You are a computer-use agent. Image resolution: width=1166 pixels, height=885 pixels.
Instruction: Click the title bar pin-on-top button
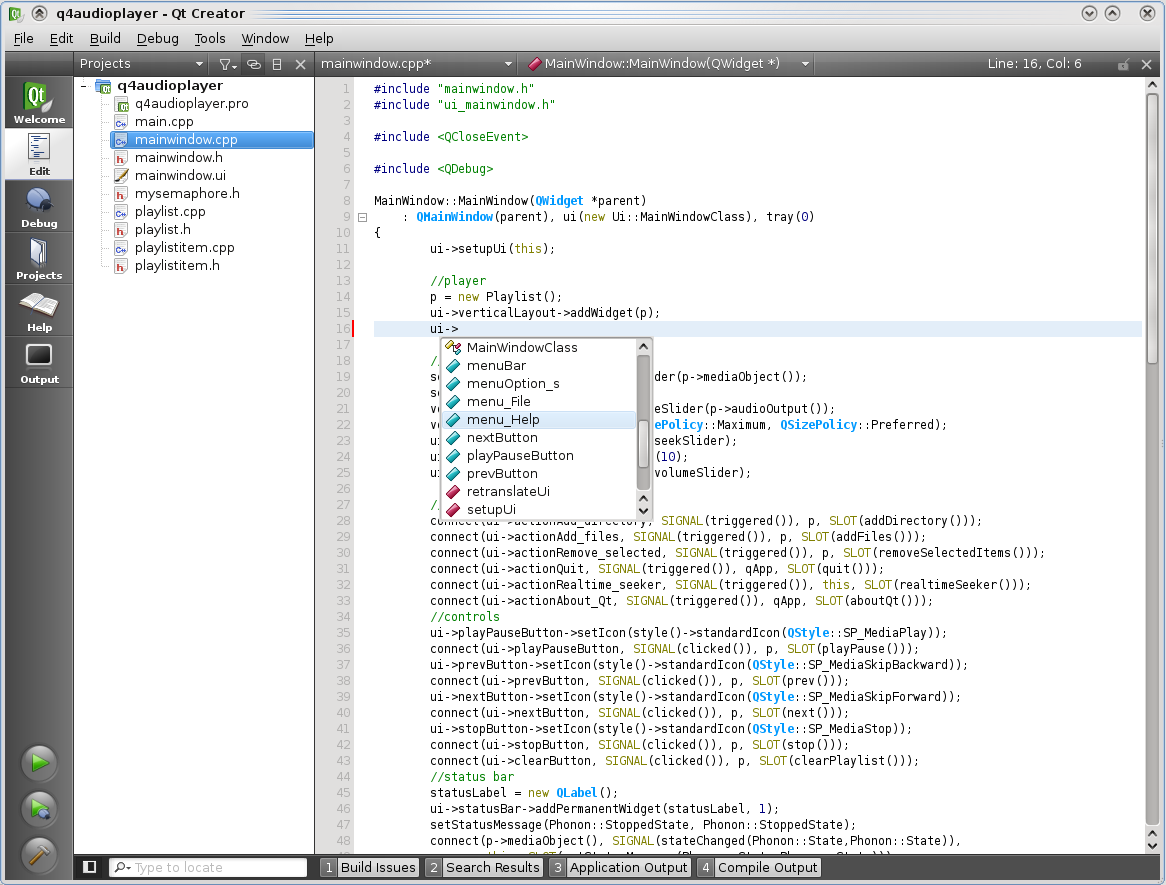(40, 13)
